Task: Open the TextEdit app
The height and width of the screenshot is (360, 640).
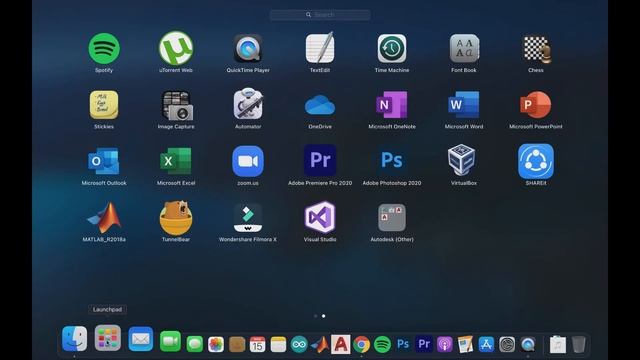Action: point(320,49)
